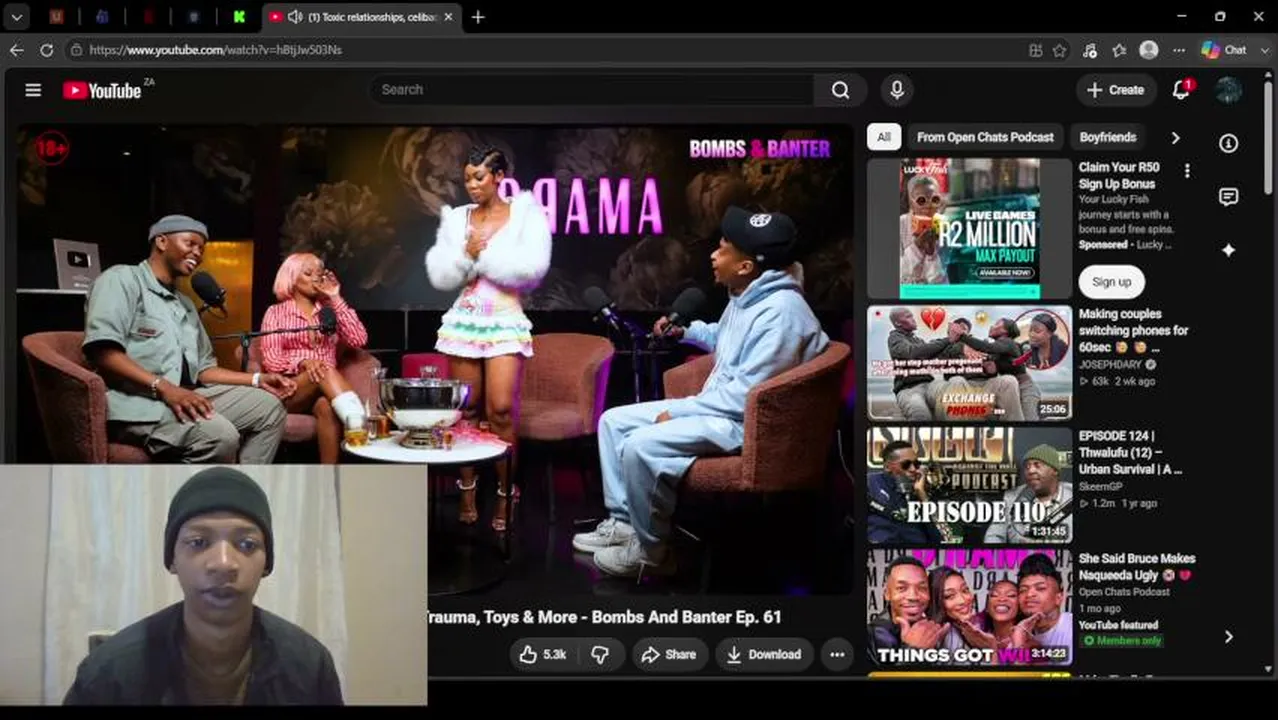
Task: Click the main video player
Action: click(x=434, y=360)
